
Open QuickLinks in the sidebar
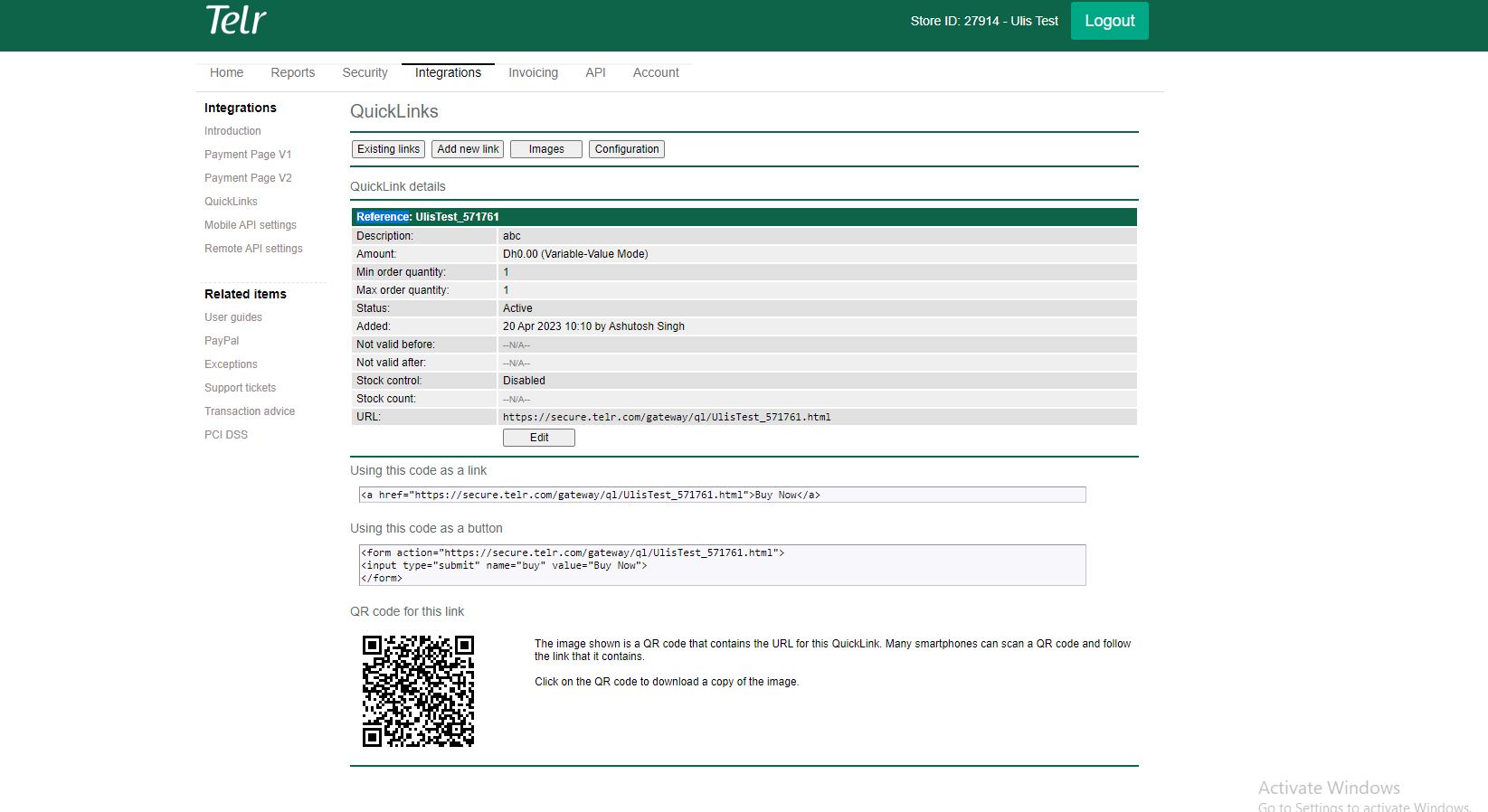tap(231, 202)
